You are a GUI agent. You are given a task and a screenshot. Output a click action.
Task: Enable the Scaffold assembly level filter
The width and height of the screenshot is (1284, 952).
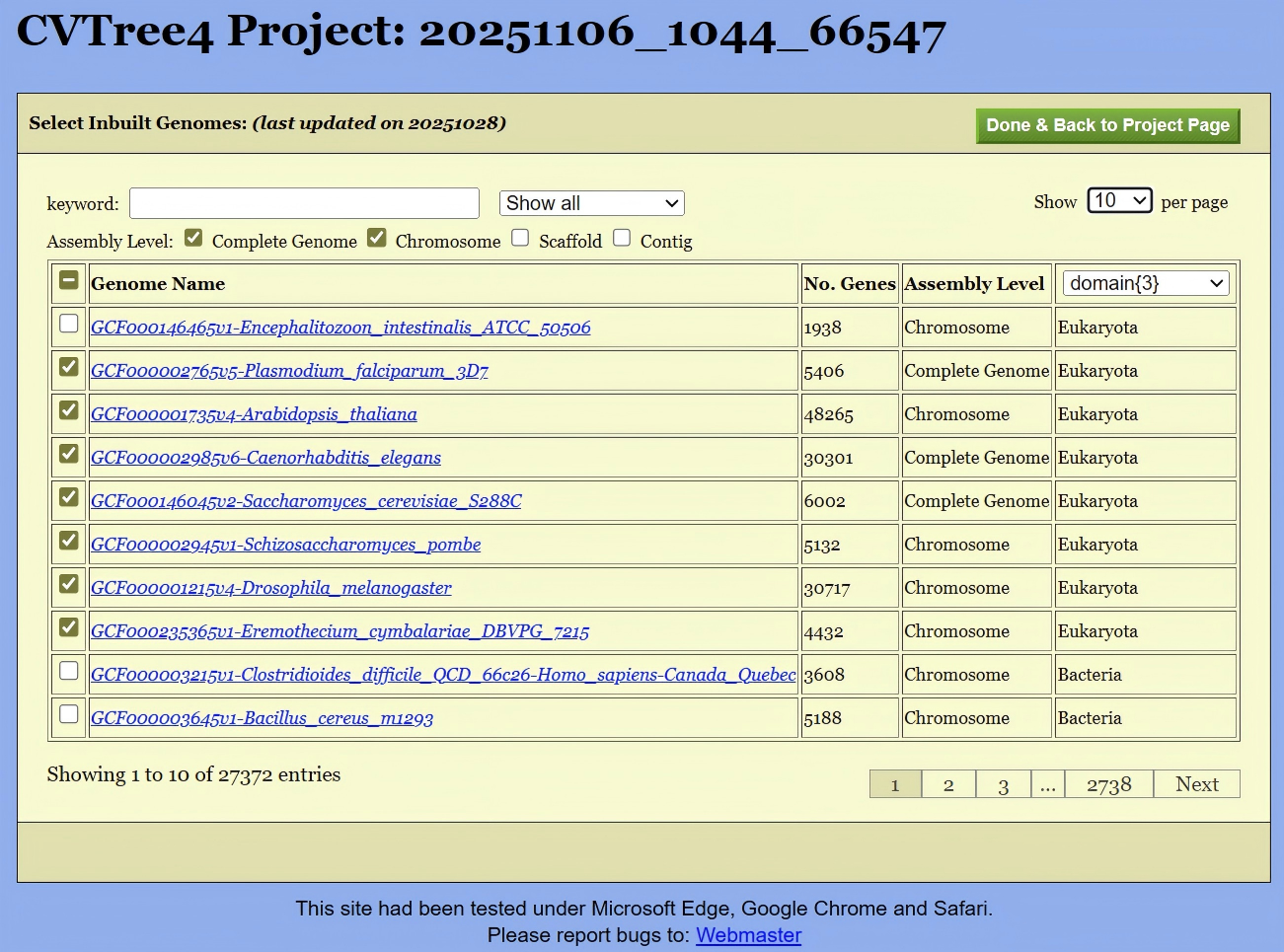pyautogui.click(x=520, y=237)
